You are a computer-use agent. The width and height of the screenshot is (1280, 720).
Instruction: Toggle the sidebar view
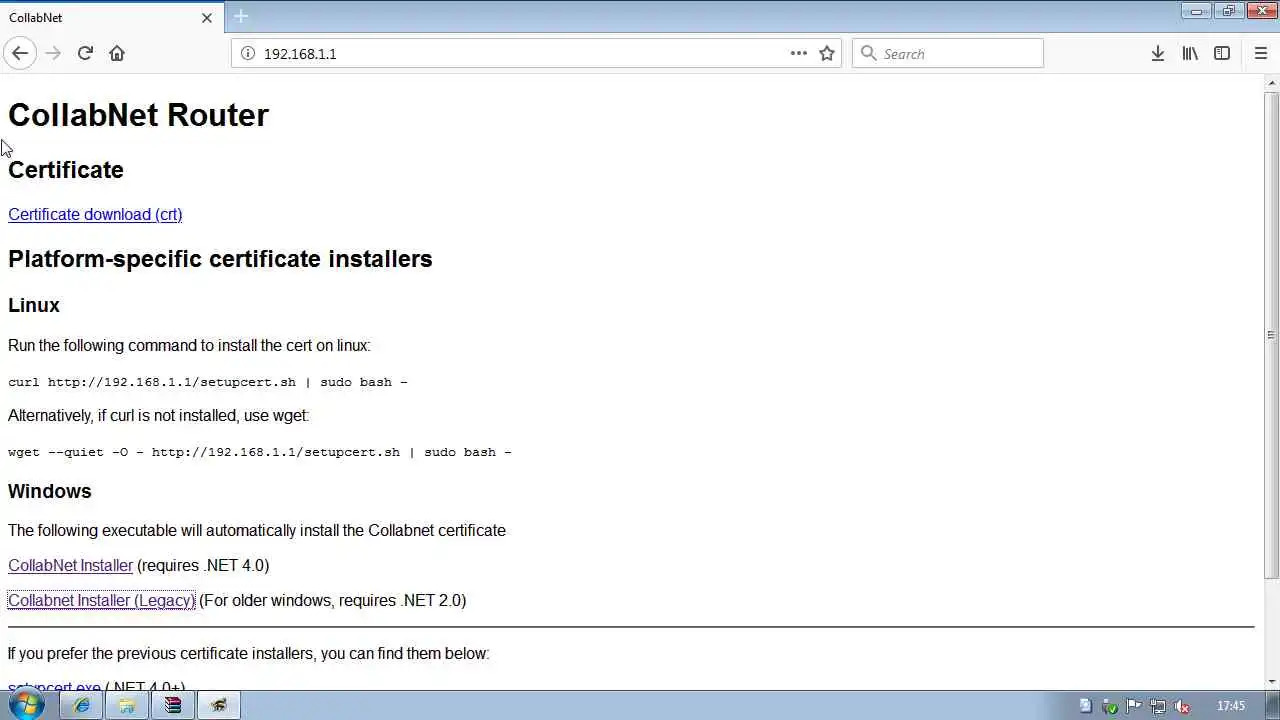coord(1222,53)
